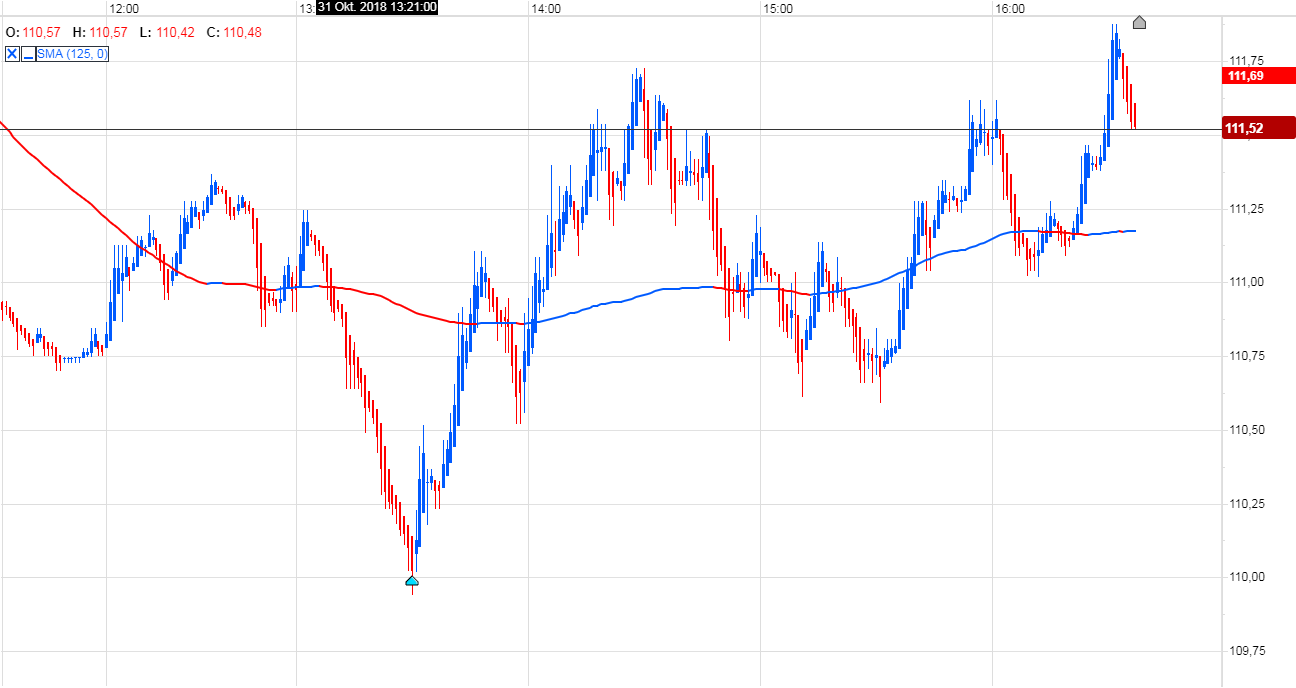Click the red O: 110,57 open value
The height and width of the screenshot is (688, 1296).
coord(30,32)
